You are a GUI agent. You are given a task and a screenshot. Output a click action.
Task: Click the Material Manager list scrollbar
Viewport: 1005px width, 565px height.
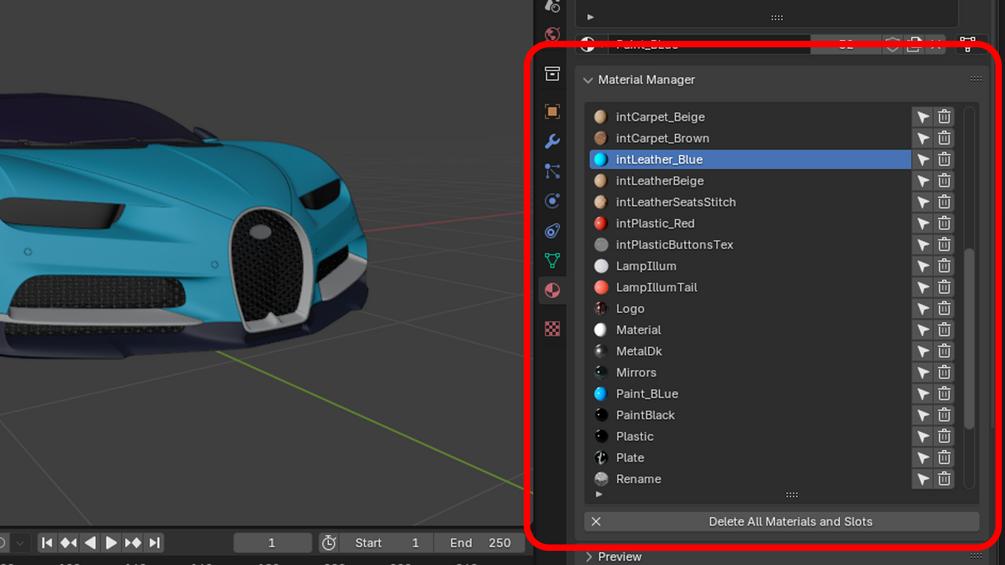[x=969, y=338]
